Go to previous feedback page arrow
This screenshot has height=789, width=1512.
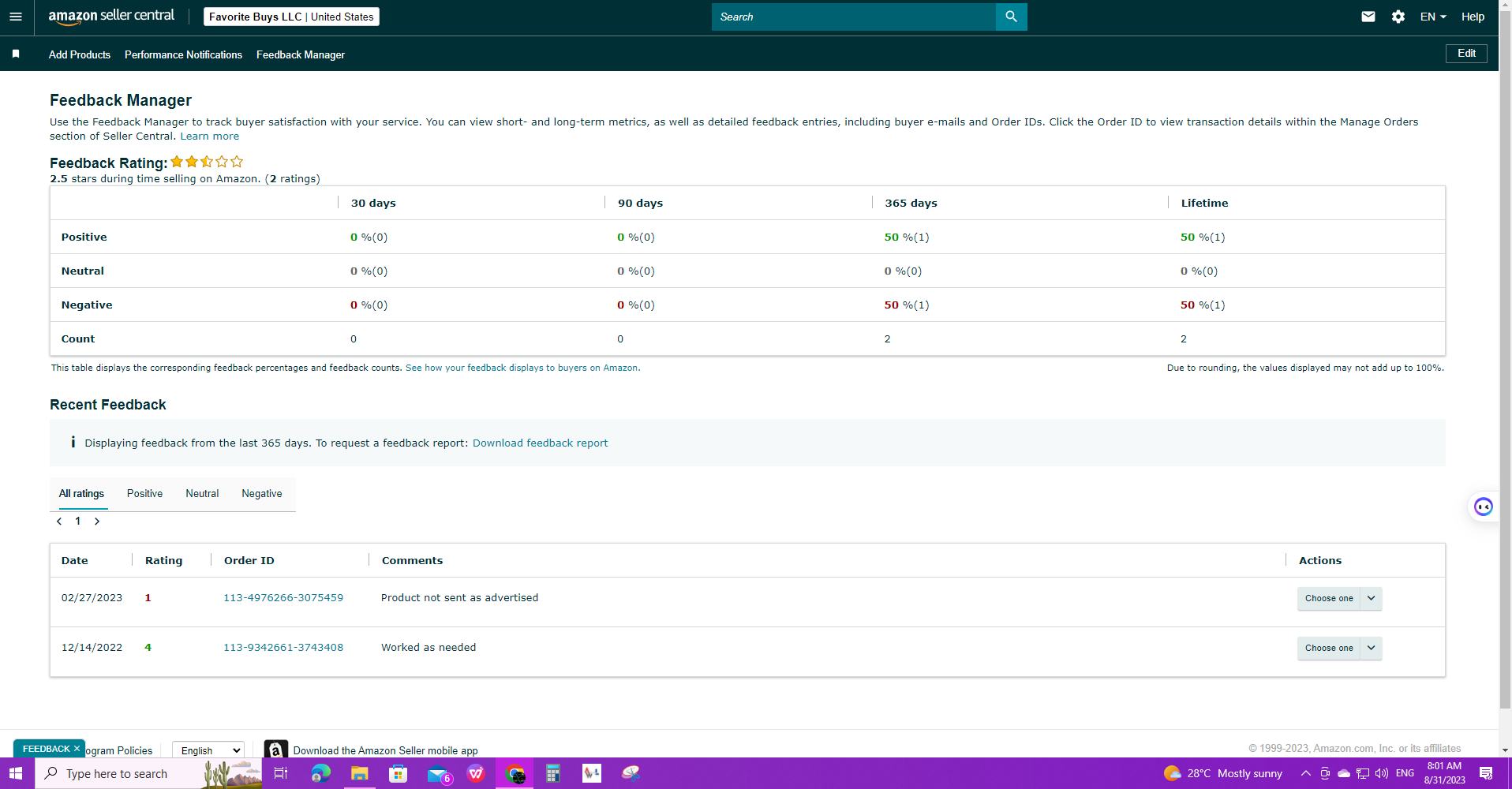[59, 522]
